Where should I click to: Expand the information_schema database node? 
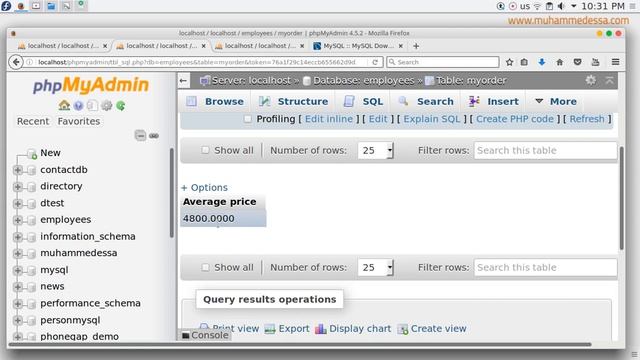click(x=18, y=237)
